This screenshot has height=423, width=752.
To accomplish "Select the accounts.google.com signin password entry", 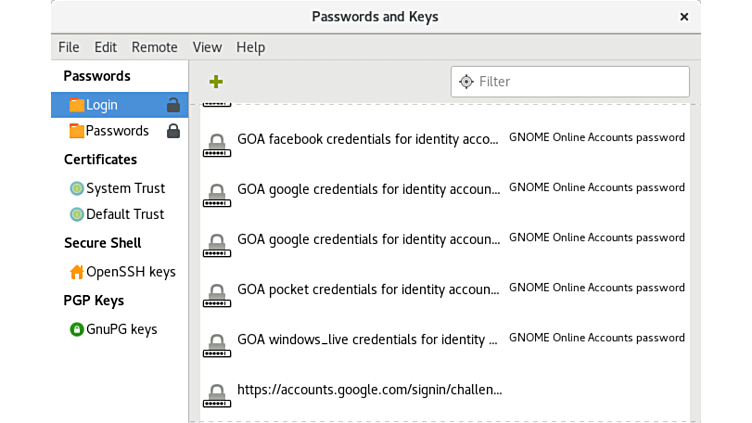I will pyautogui.click(x=368, y=390).
